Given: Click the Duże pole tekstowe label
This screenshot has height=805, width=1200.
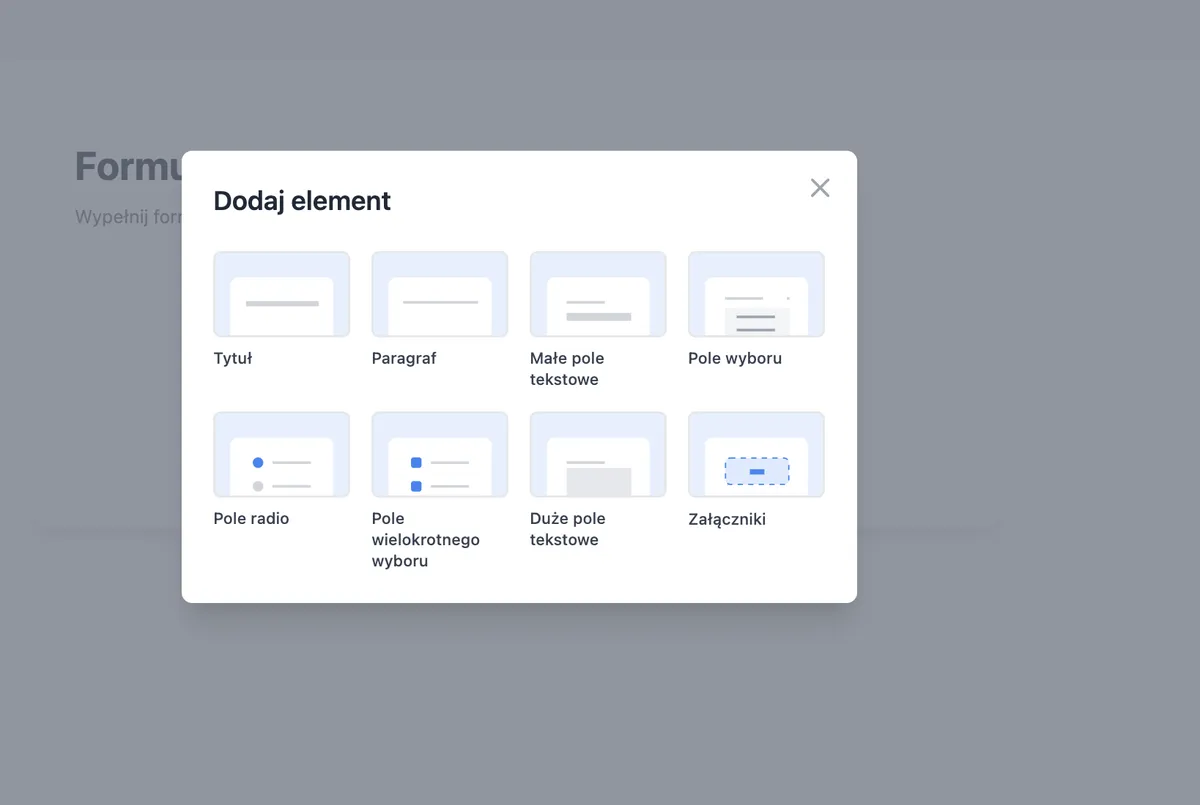Looking at the screenshot, I should (x=567, y=529).
